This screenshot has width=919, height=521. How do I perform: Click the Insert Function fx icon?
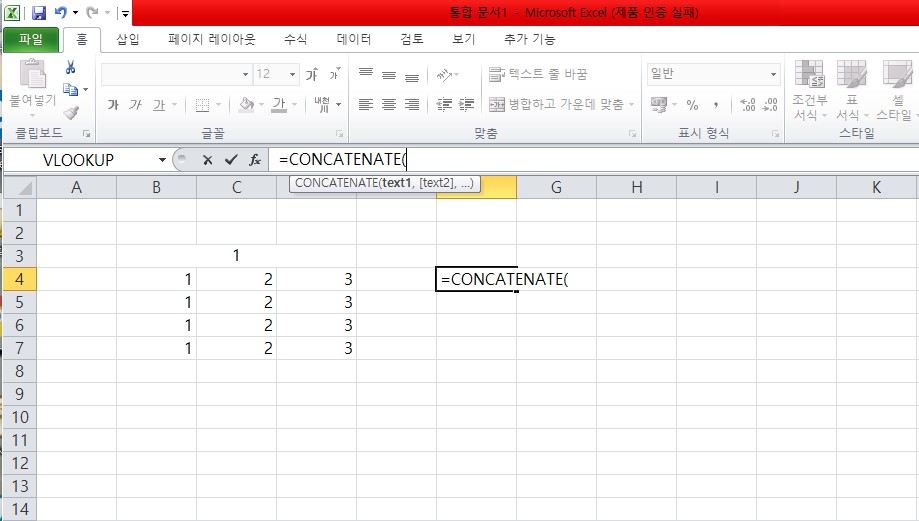(x=255, y=159)
